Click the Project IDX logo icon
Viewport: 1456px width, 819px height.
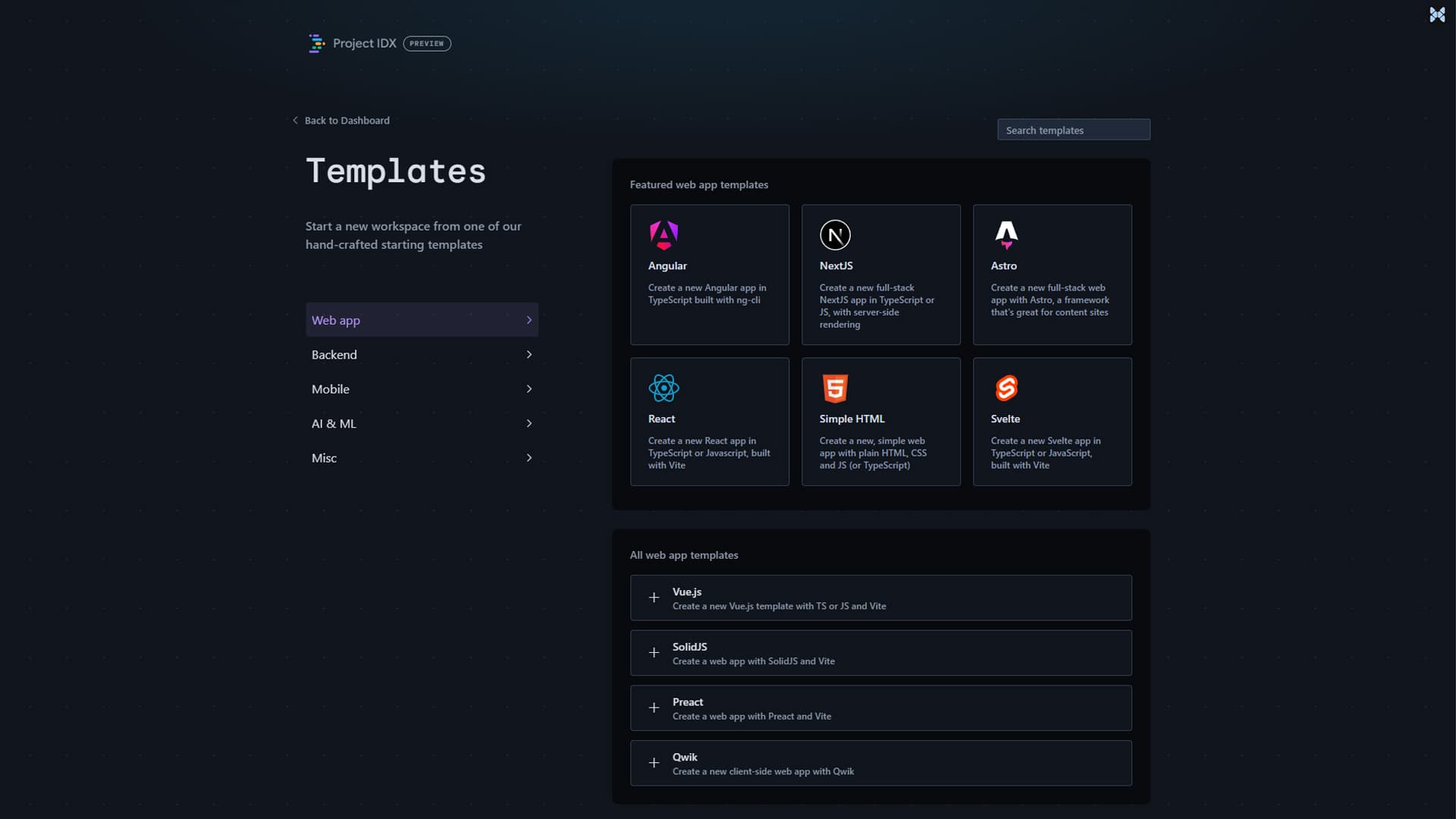pos(316,43)
